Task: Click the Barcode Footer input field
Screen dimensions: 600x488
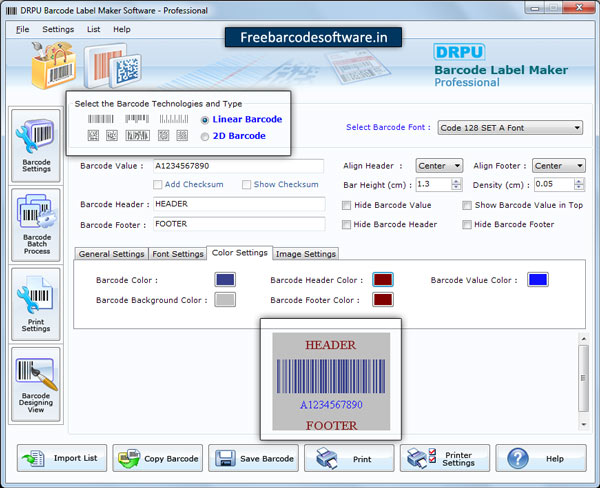Action: 239,224
